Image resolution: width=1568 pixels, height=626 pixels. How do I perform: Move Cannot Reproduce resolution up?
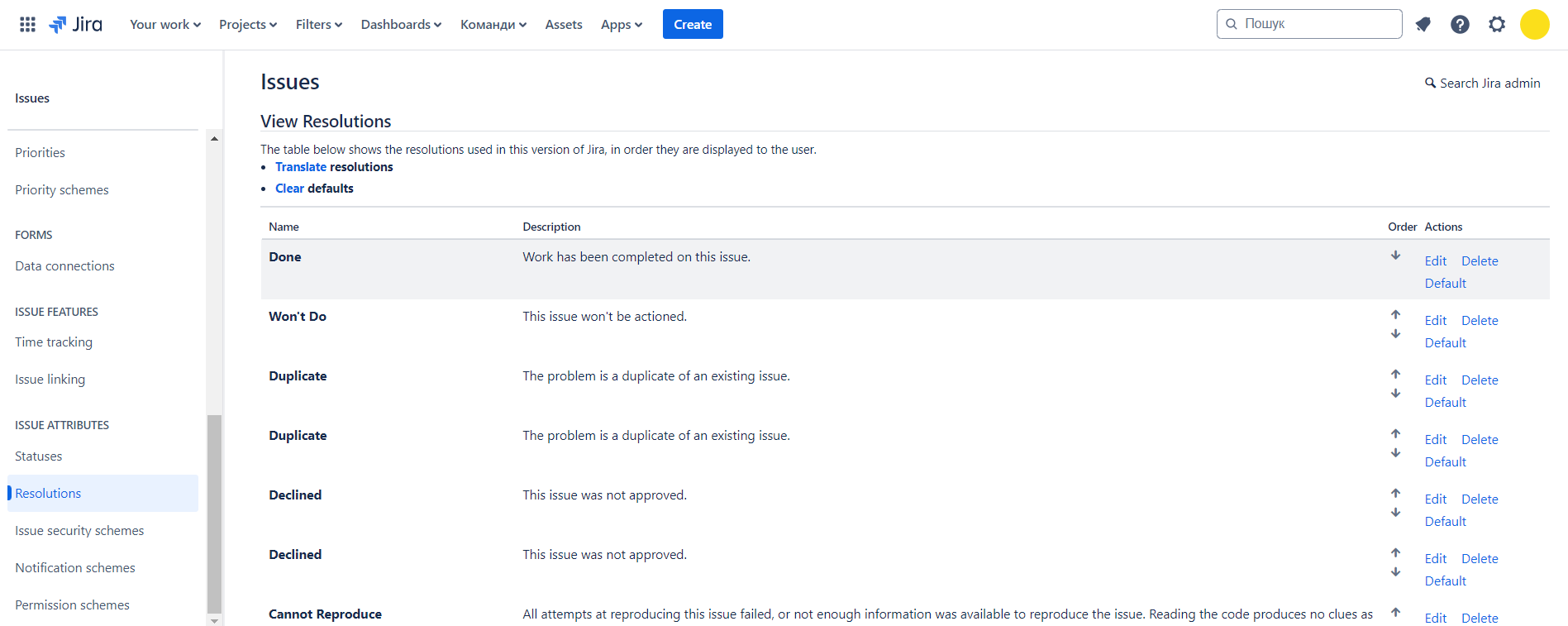pos(1395,612)
